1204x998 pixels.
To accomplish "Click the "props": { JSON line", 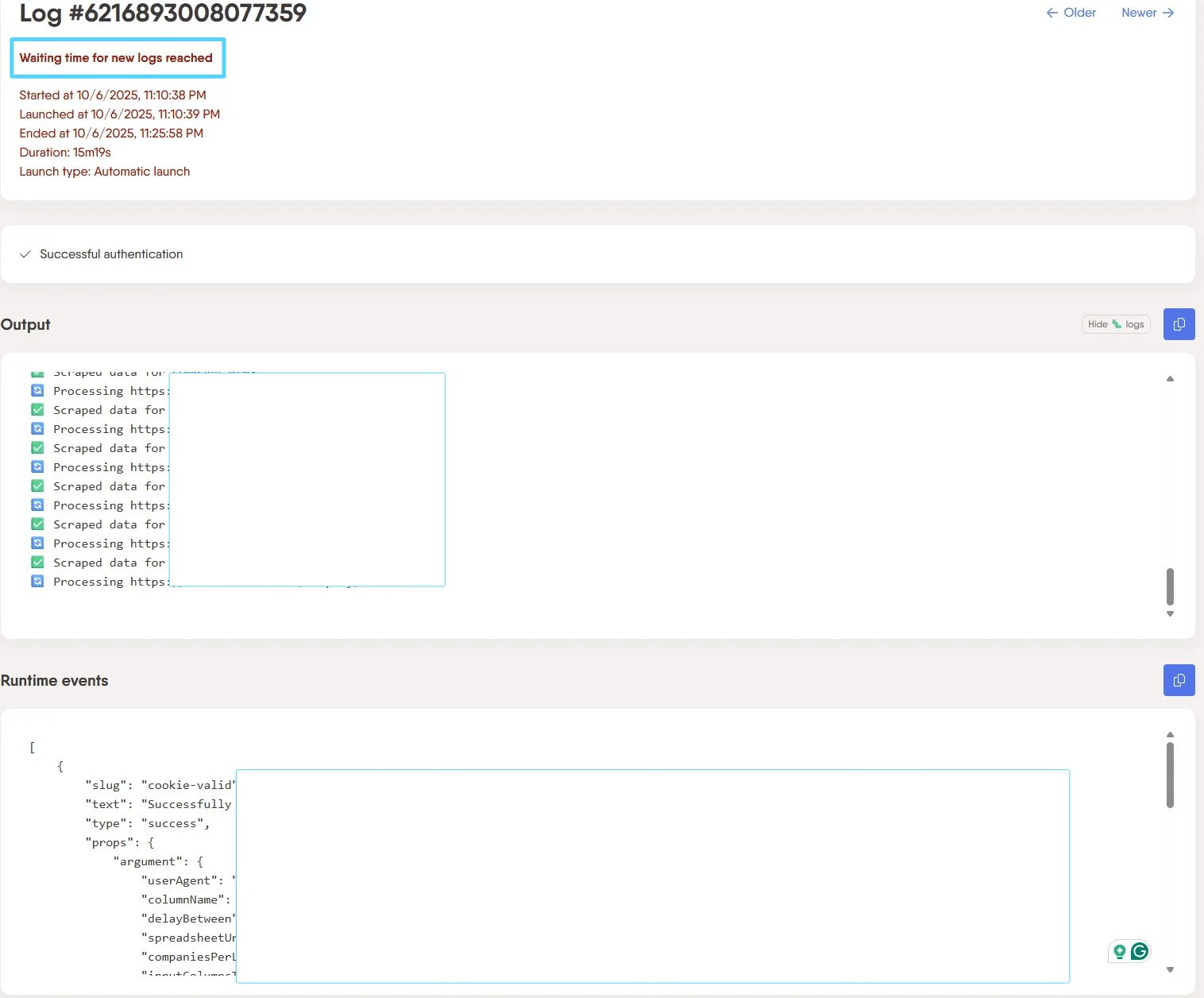I will point(120,842).
